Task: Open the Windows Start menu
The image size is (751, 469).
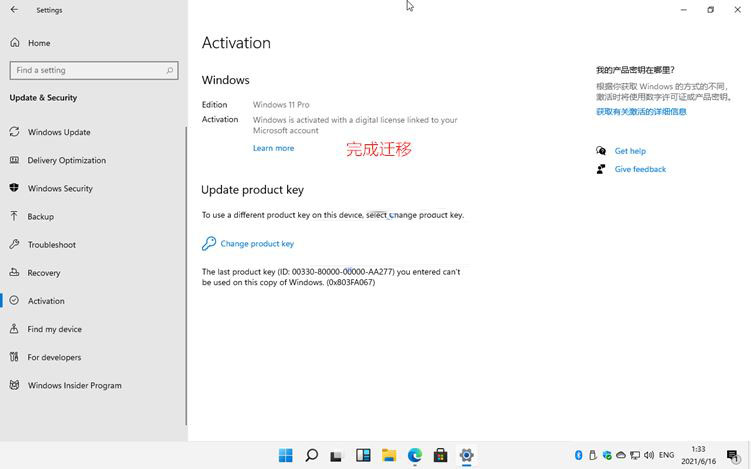Action: click(285, 455)
